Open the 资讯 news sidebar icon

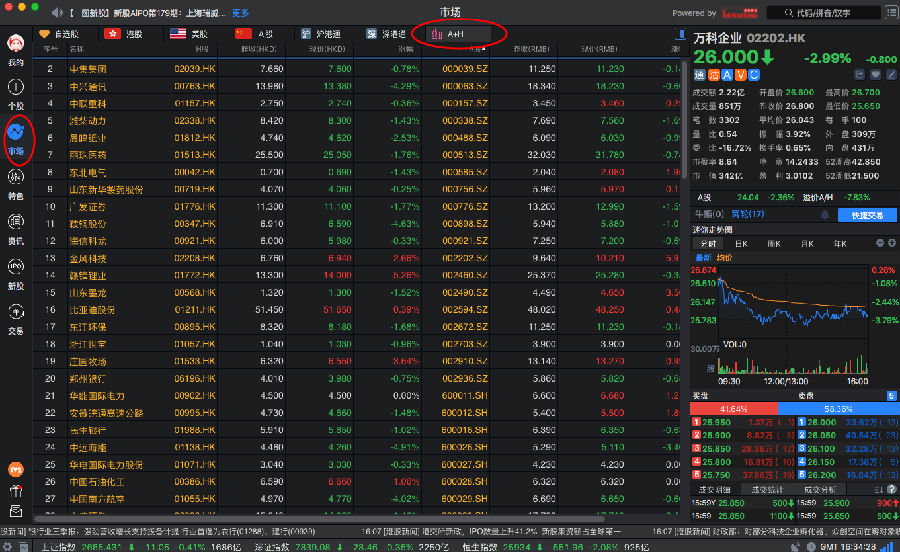15,221
